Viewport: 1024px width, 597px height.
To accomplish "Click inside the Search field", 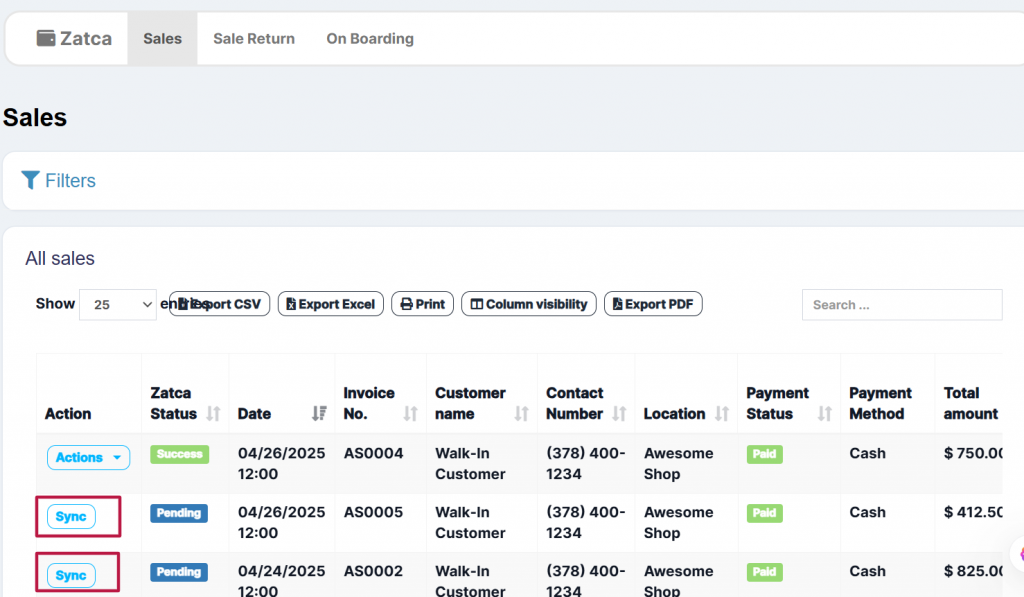I will [x=899, y=304].
